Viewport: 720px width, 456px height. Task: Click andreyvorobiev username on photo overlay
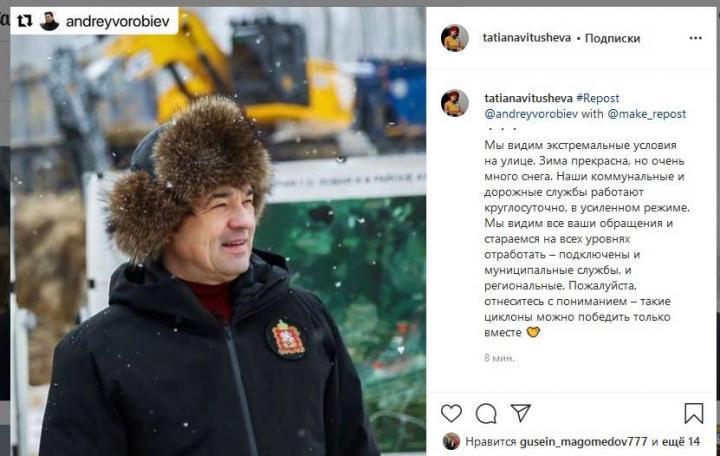(118, 21)
